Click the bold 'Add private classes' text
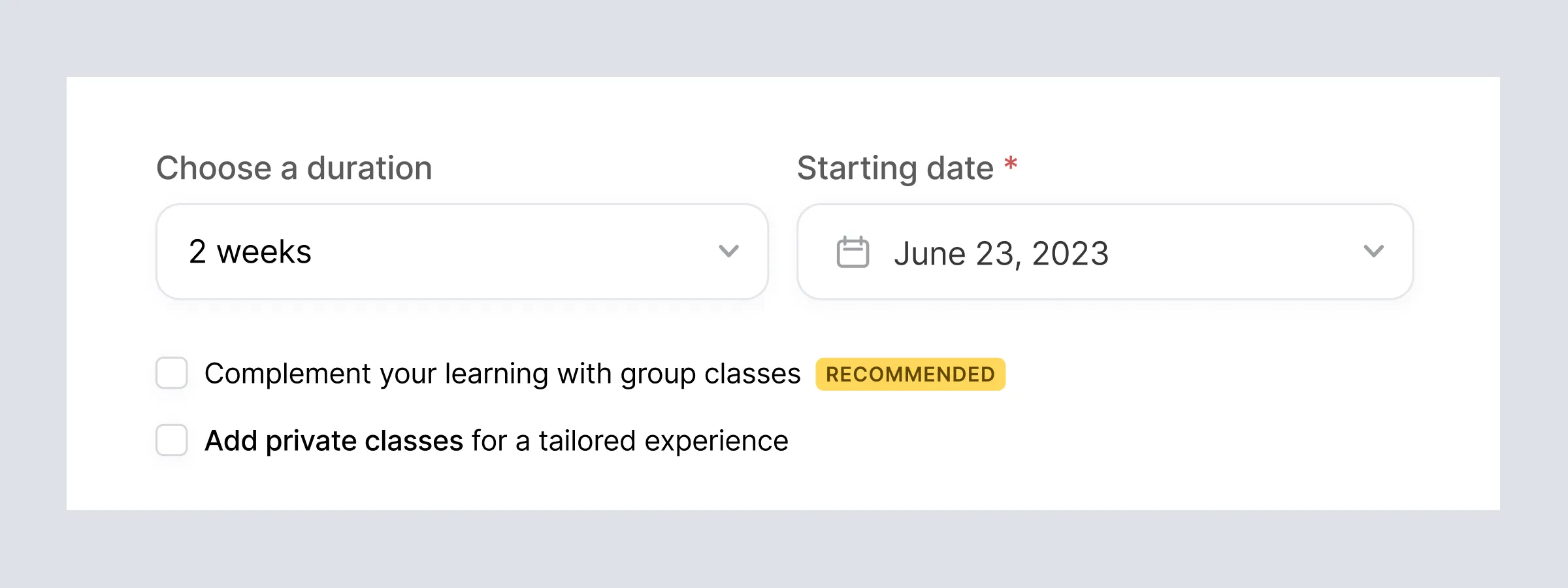 click(x=334, y=441)
